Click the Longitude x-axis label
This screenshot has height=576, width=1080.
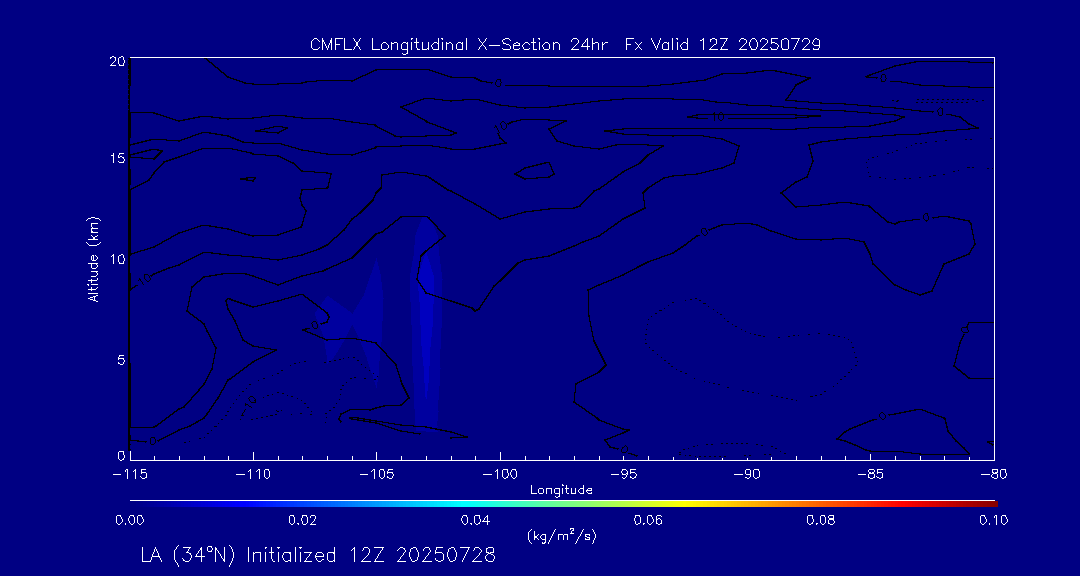(561, 490)
